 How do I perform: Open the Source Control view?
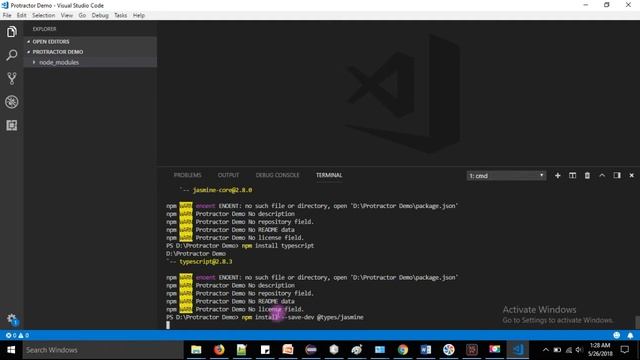[11, 78]
